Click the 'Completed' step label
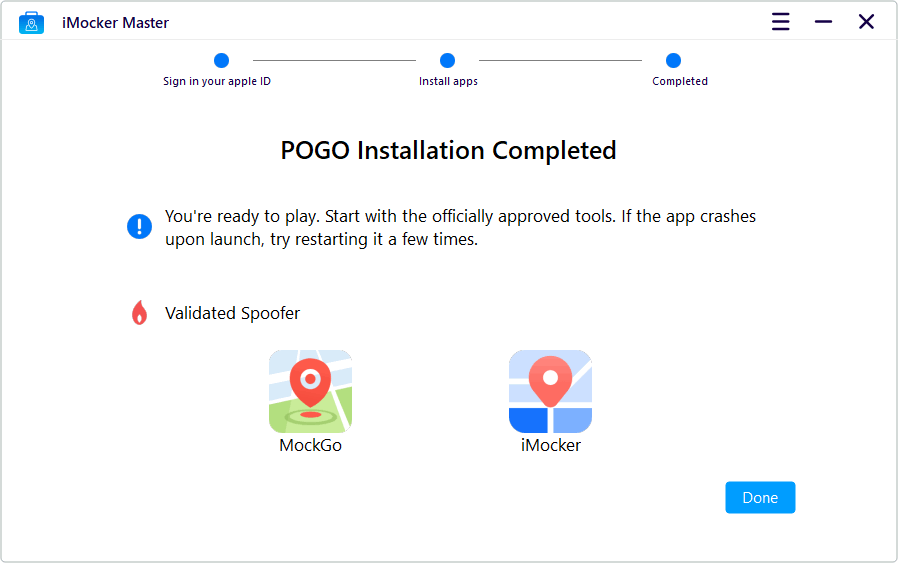Screen dimensions: 898x563 tap(680, 81)
